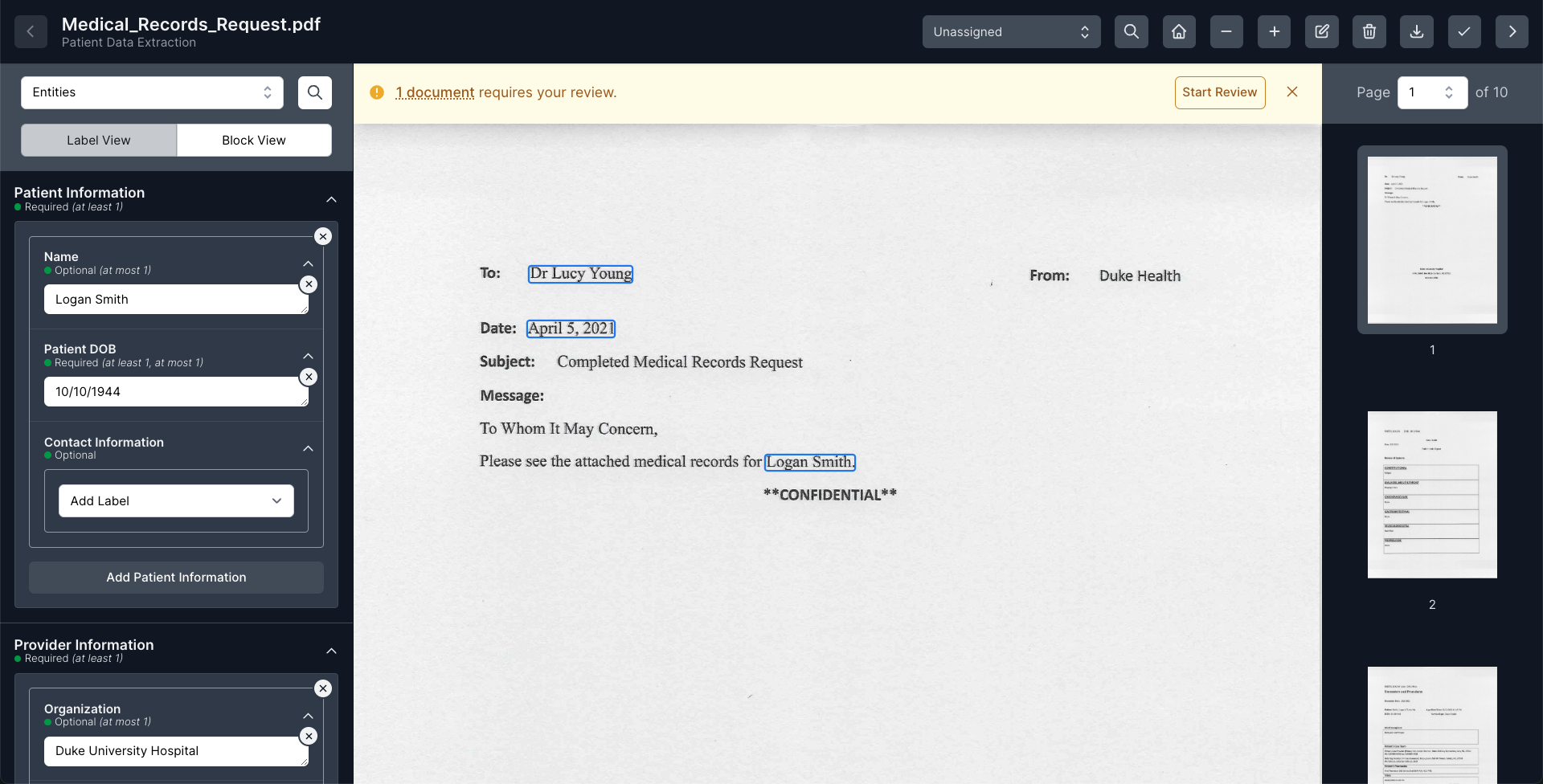Collapse the Name entity field
This screenshot has height=784, width=1543.
[308, 263]
